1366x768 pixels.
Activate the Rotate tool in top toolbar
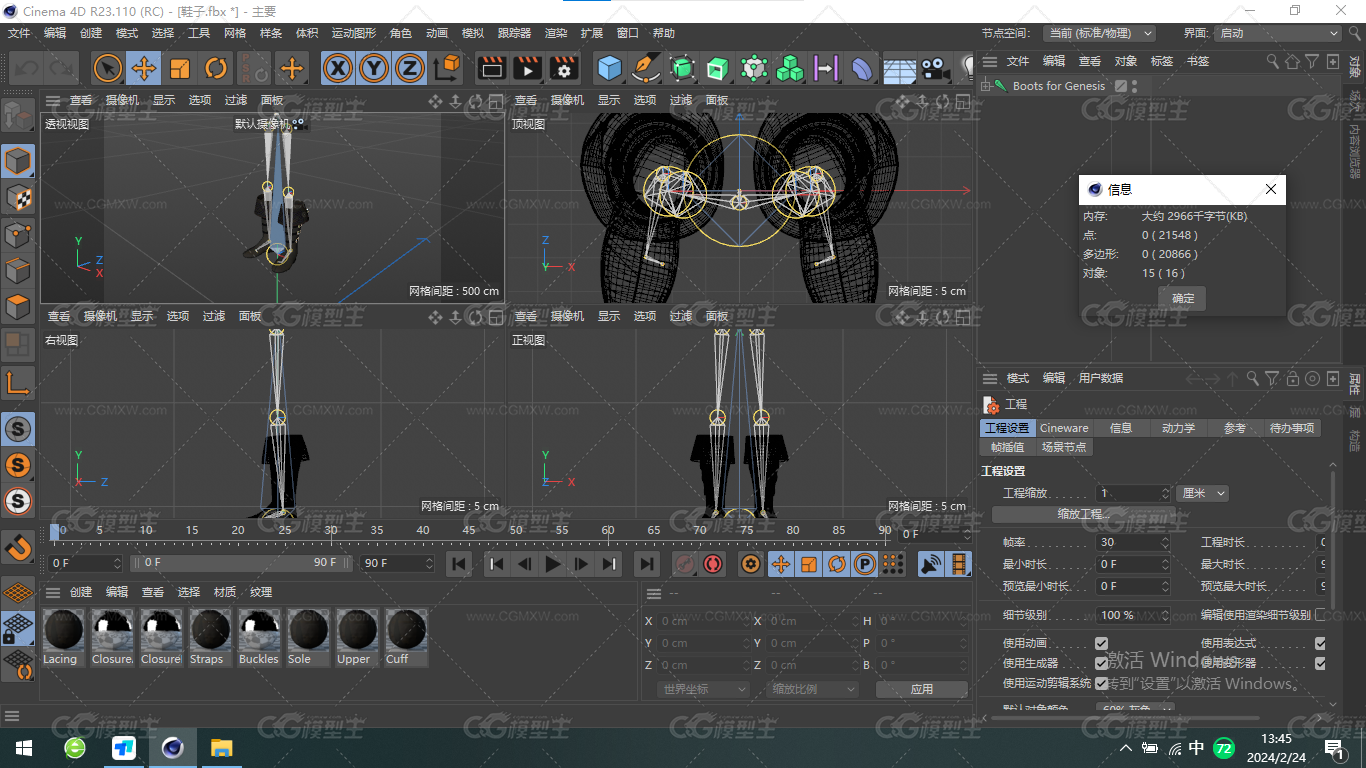point(216,68)
